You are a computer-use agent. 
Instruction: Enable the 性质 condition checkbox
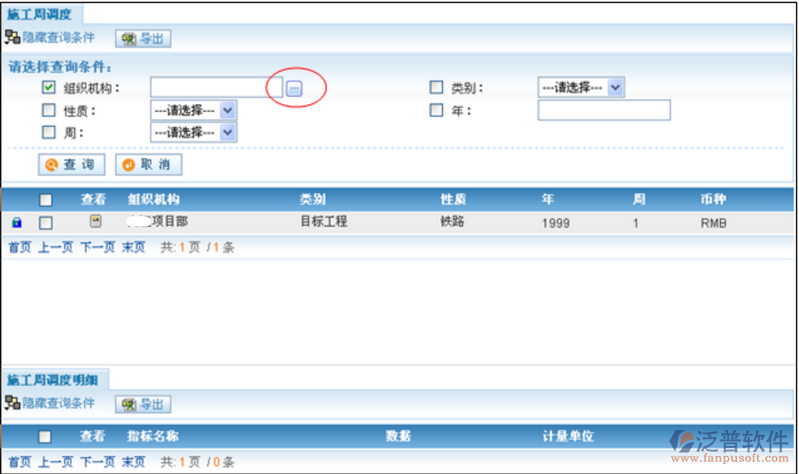click(48, 110)
